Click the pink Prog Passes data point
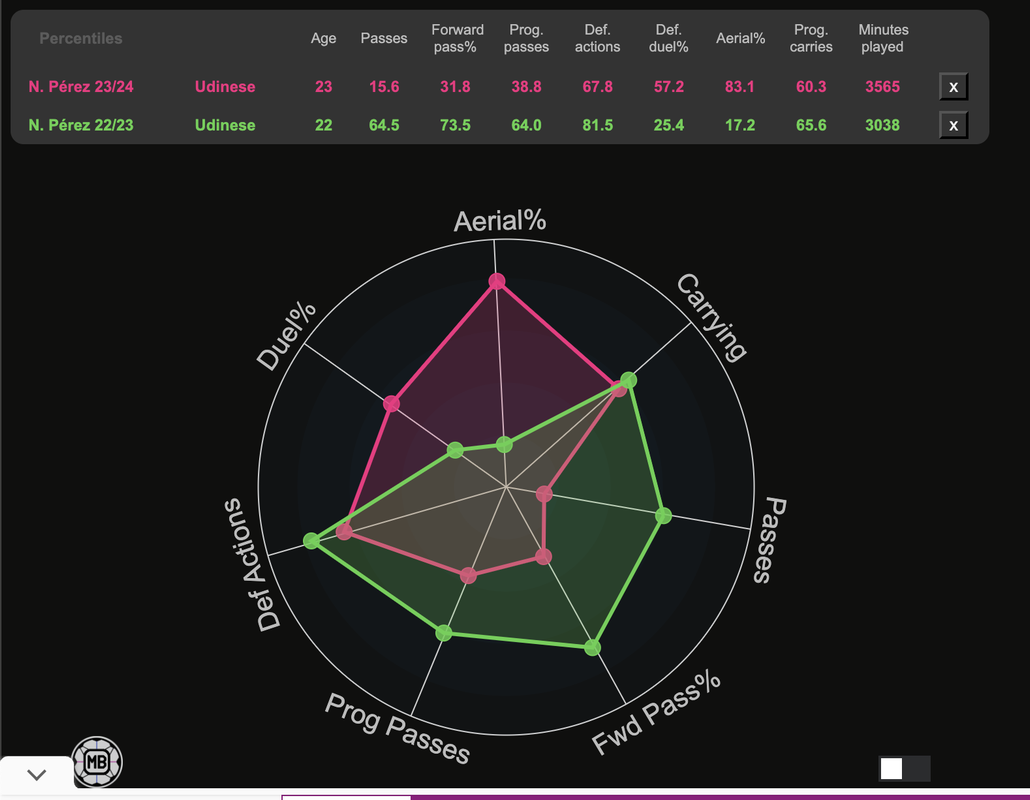This screenshot has height=800, width=1030. pos(468,575)
